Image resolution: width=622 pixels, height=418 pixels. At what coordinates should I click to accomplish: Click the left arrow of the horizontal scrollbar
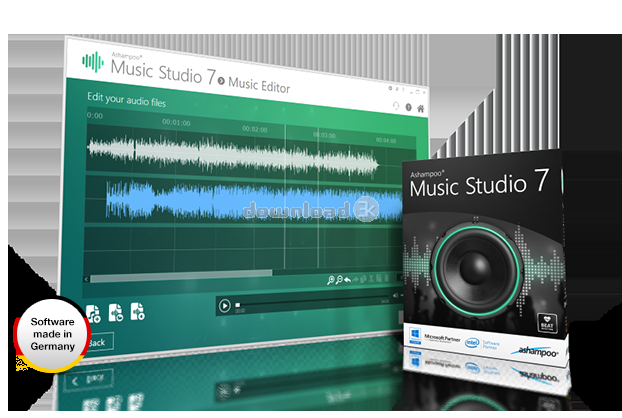tap(86, 279)
